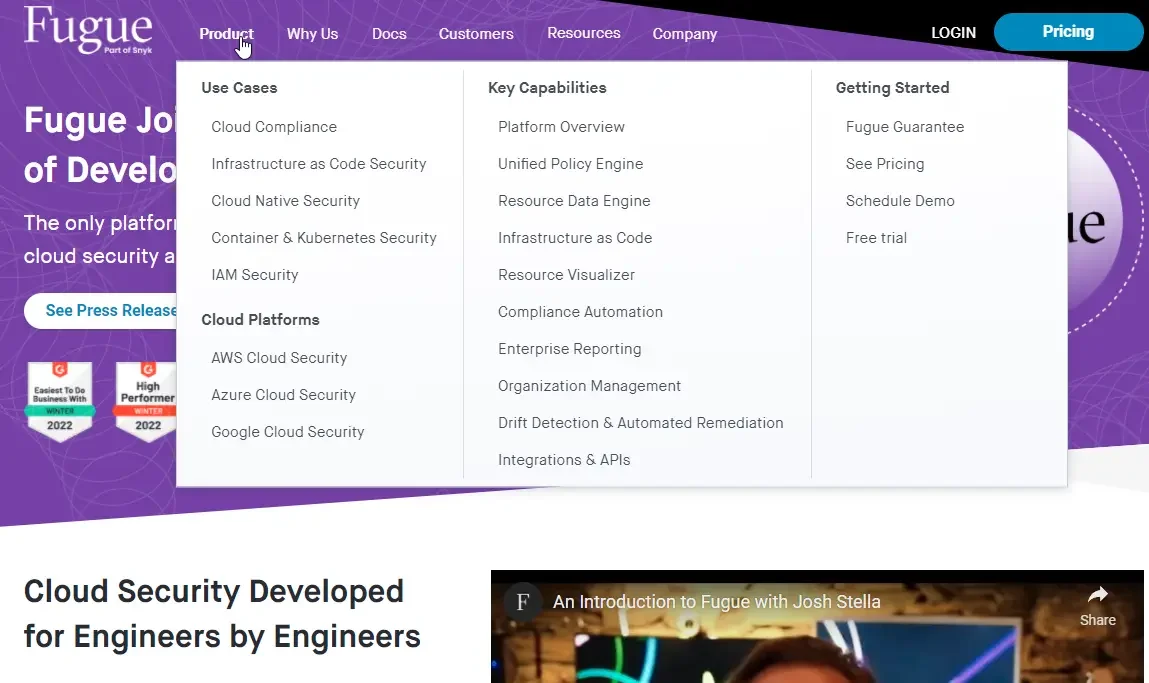
Task: Open the Customers menu
Action: point(476,34)
